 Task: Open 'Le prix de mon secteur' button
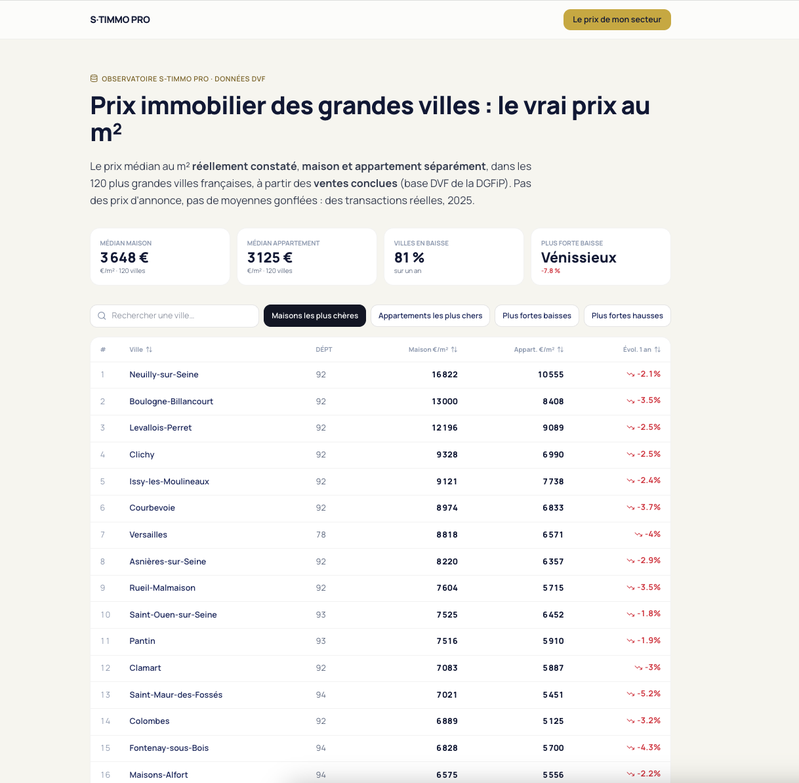click(617, 20)
